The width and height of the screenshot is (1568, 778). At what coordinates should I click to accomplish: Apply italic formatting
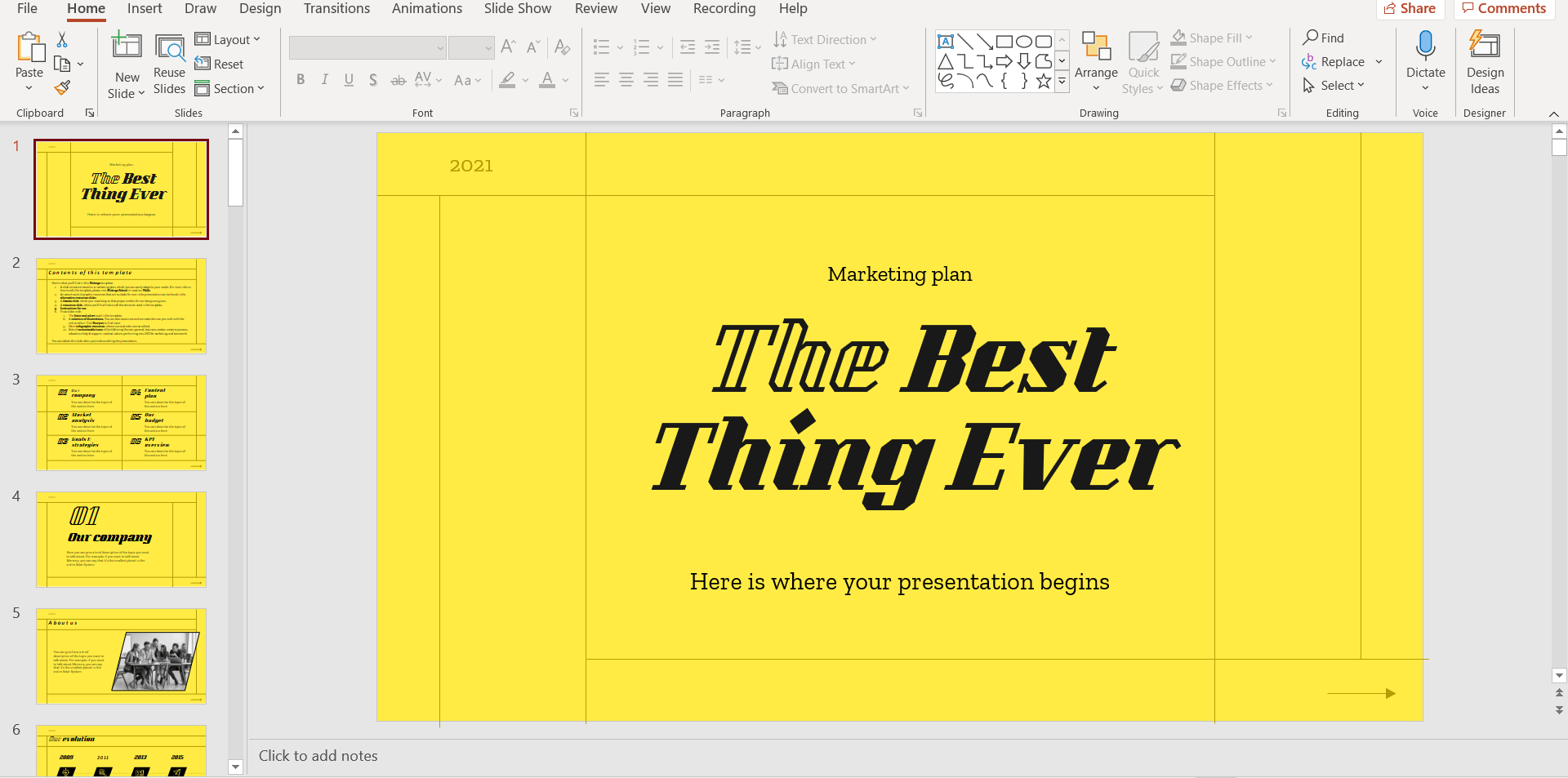pyautogui.click(x=324, y=79)
